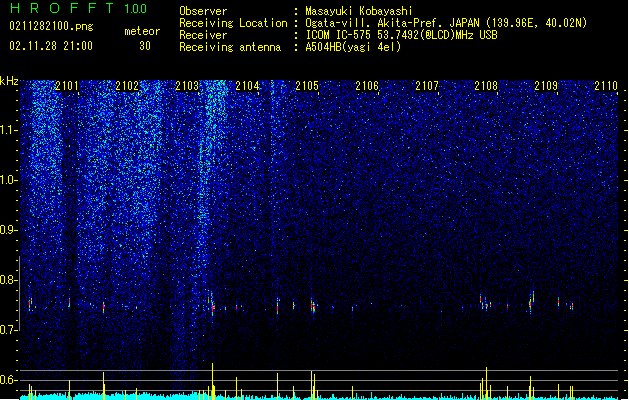The image size is (629, 400).
Task: Select location text Ogata-vill. Akita-Pref. JAPAN
Action: [392, 23]
